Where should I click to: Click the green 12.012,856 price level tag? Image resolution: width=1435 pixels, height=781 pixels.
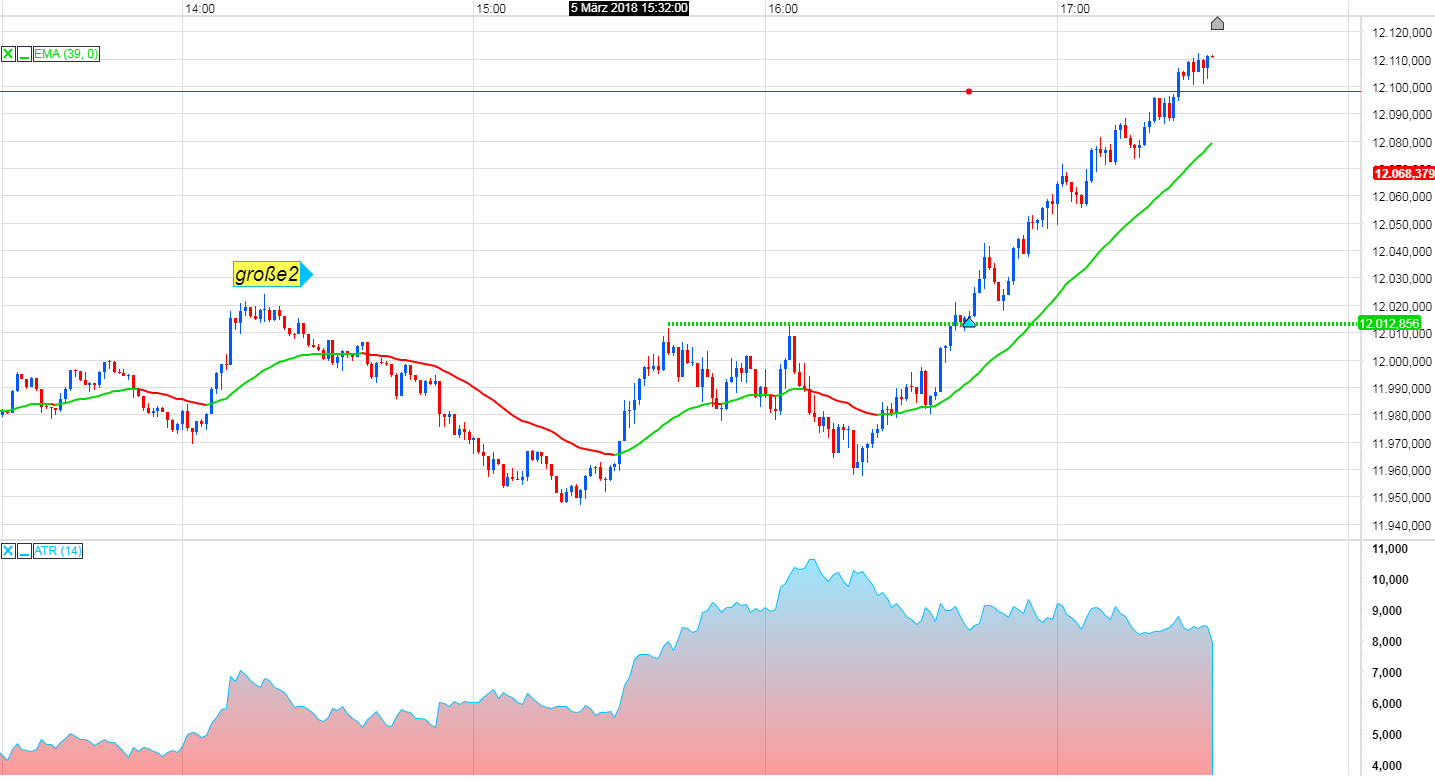(1390, 323)
